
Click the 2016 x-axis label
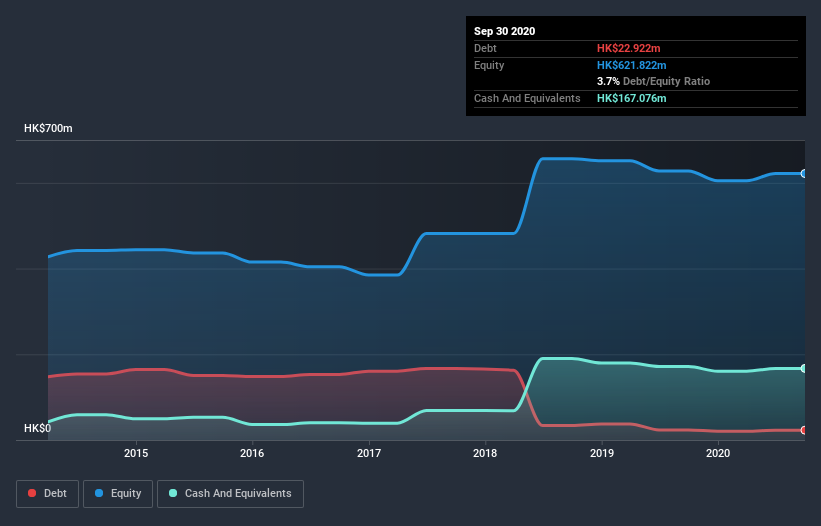pos(252,453)
